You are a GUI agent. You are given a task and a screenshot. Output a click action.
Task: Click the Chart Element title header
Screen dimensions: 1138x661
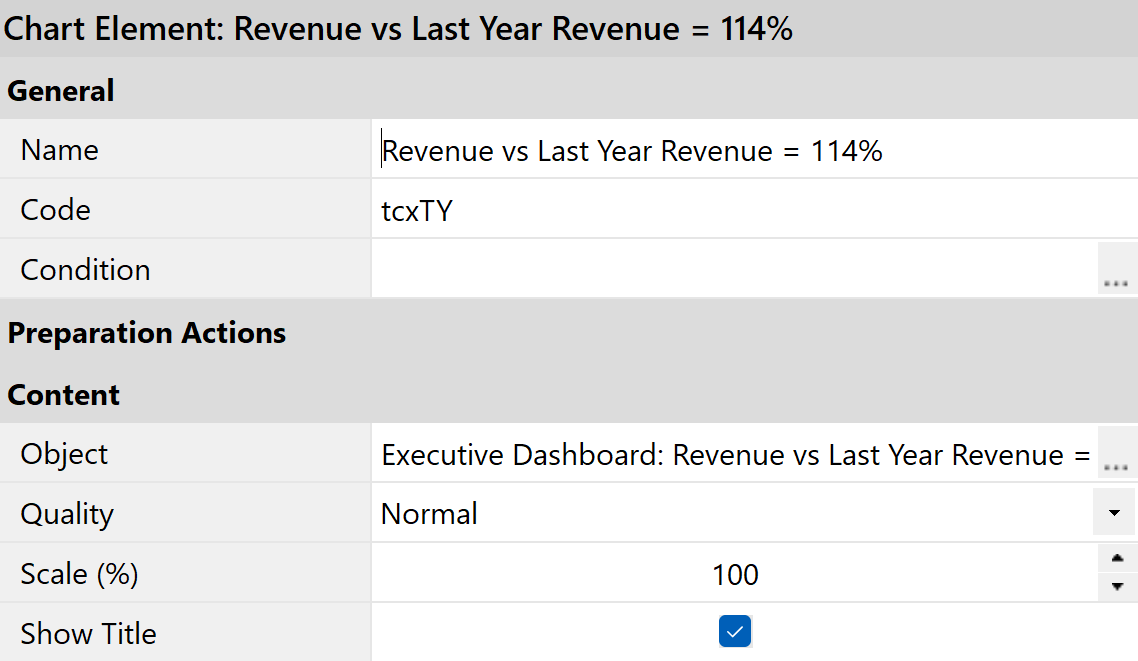pos(398,29)
